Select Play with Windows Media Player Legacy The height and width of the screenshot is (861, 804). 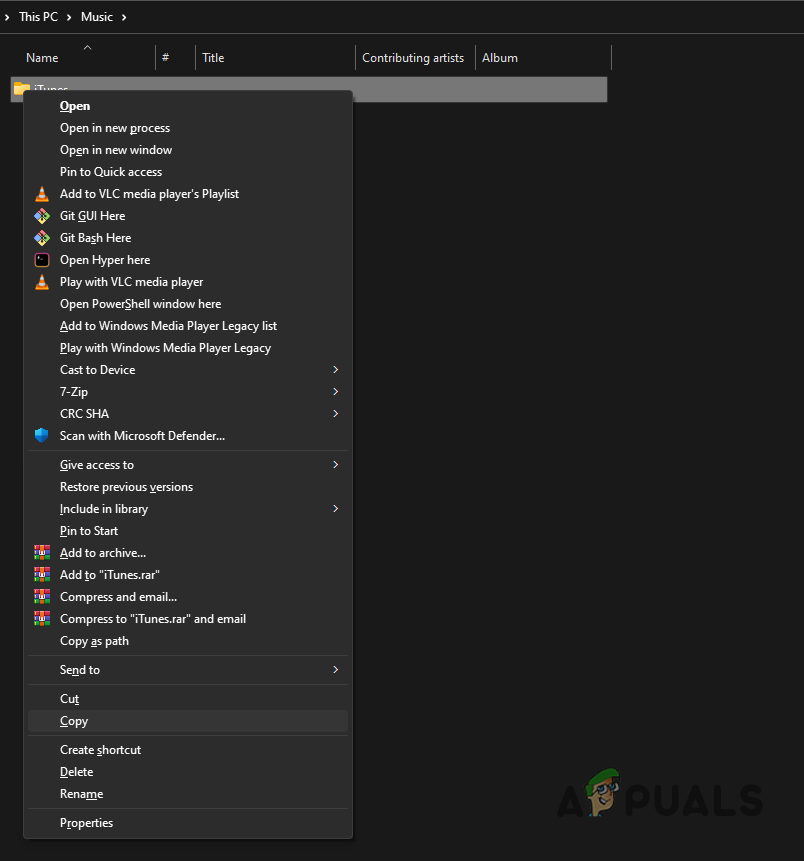tap(188, 348)
